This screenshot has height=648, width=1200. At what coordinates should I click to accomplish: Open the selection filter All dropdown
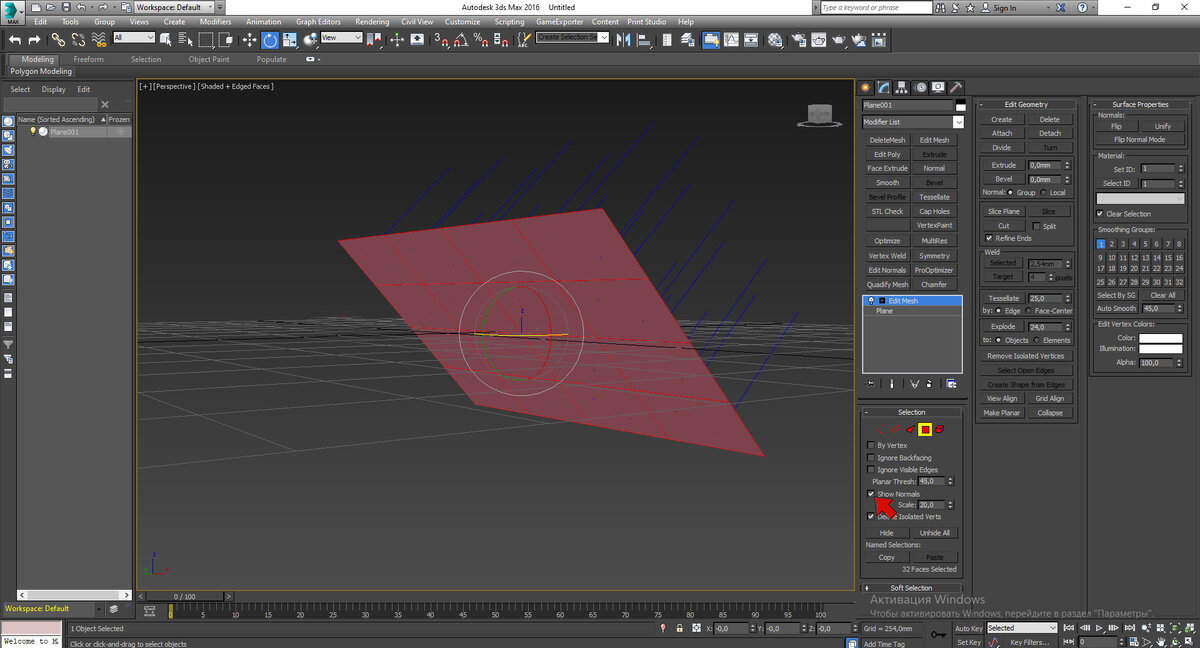pyautogui.click(x=134, y=38)
